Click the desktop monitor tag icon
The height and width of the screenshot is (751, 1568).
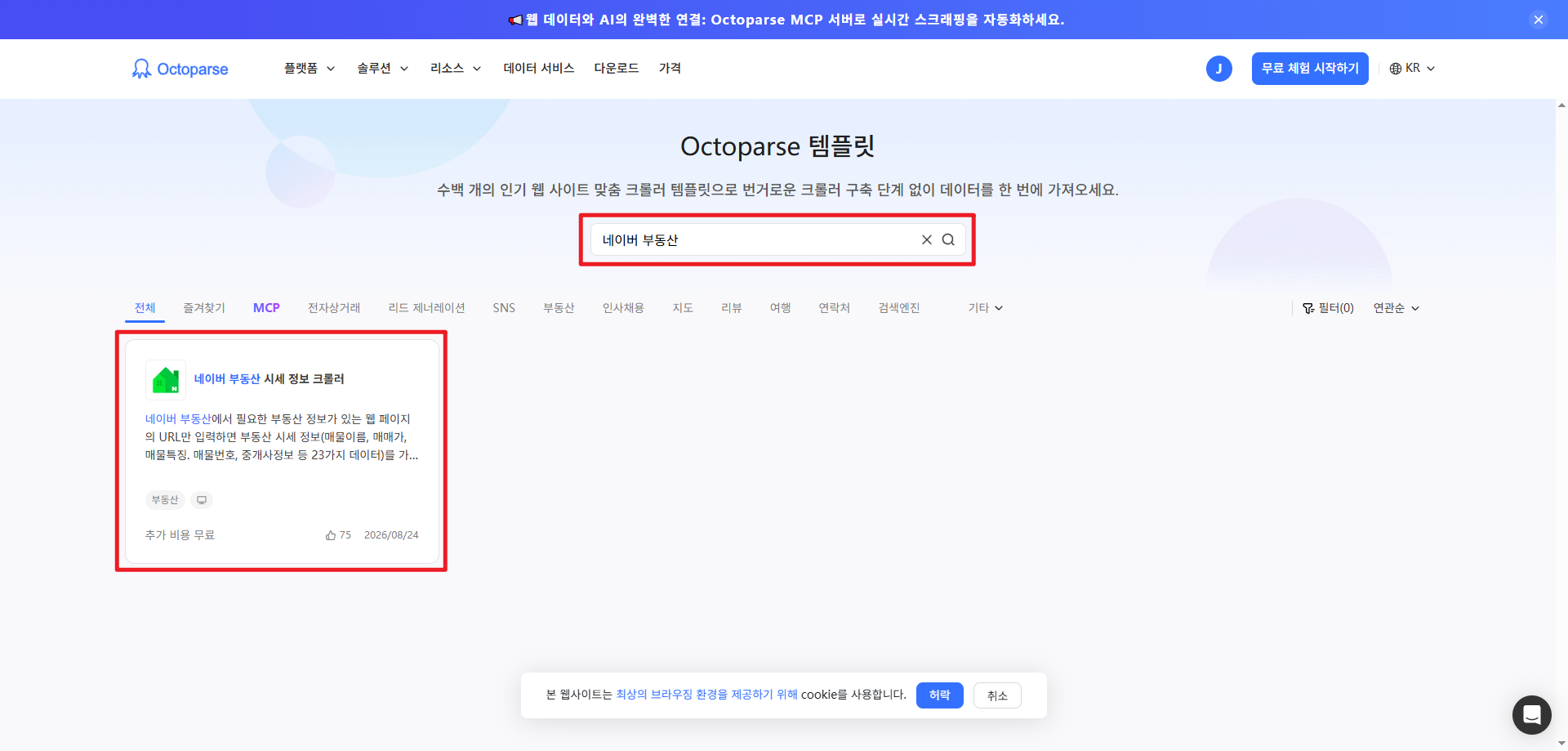[202, 499]
